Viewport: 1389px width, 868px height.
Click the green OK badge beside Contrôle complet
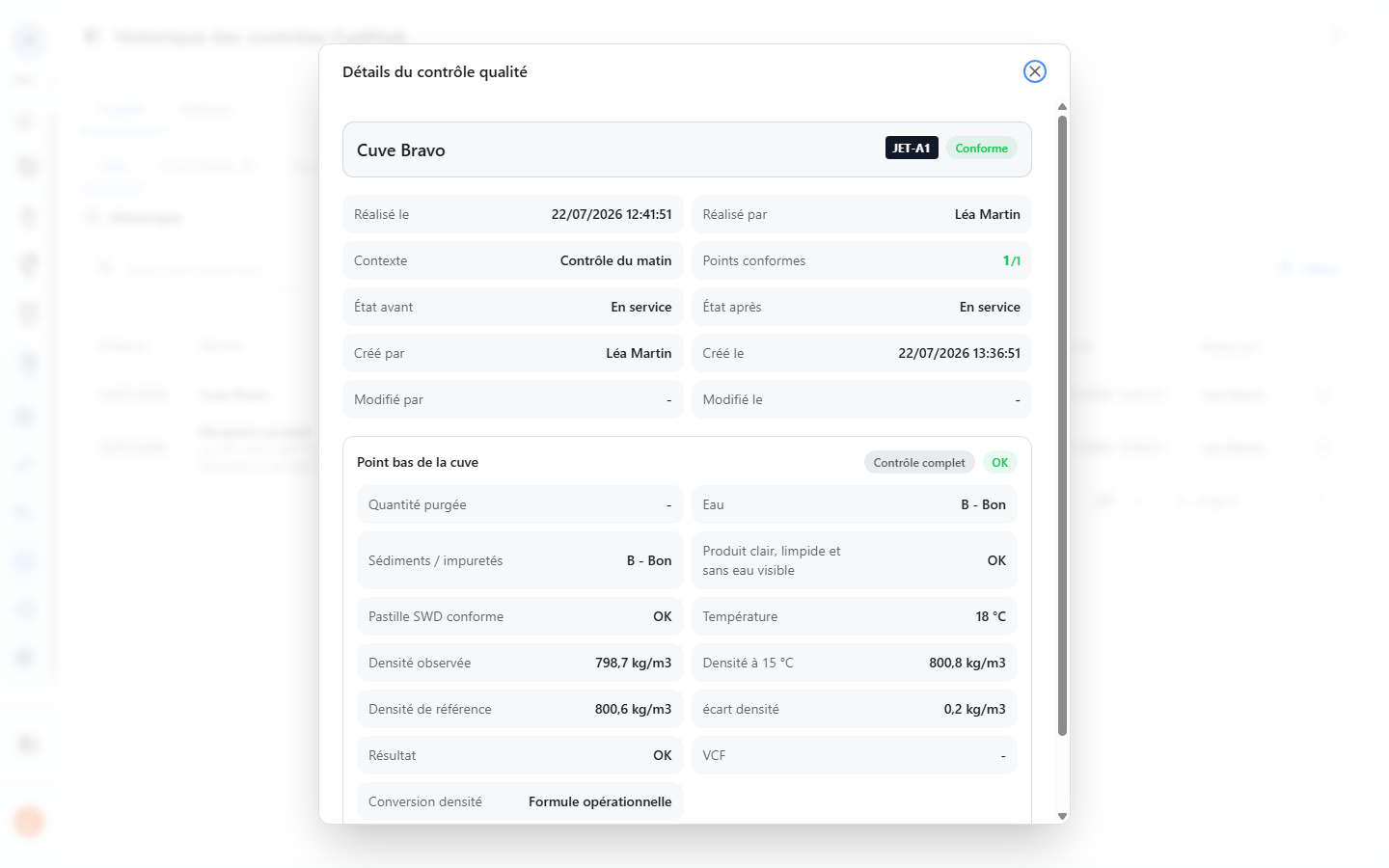1000,463
